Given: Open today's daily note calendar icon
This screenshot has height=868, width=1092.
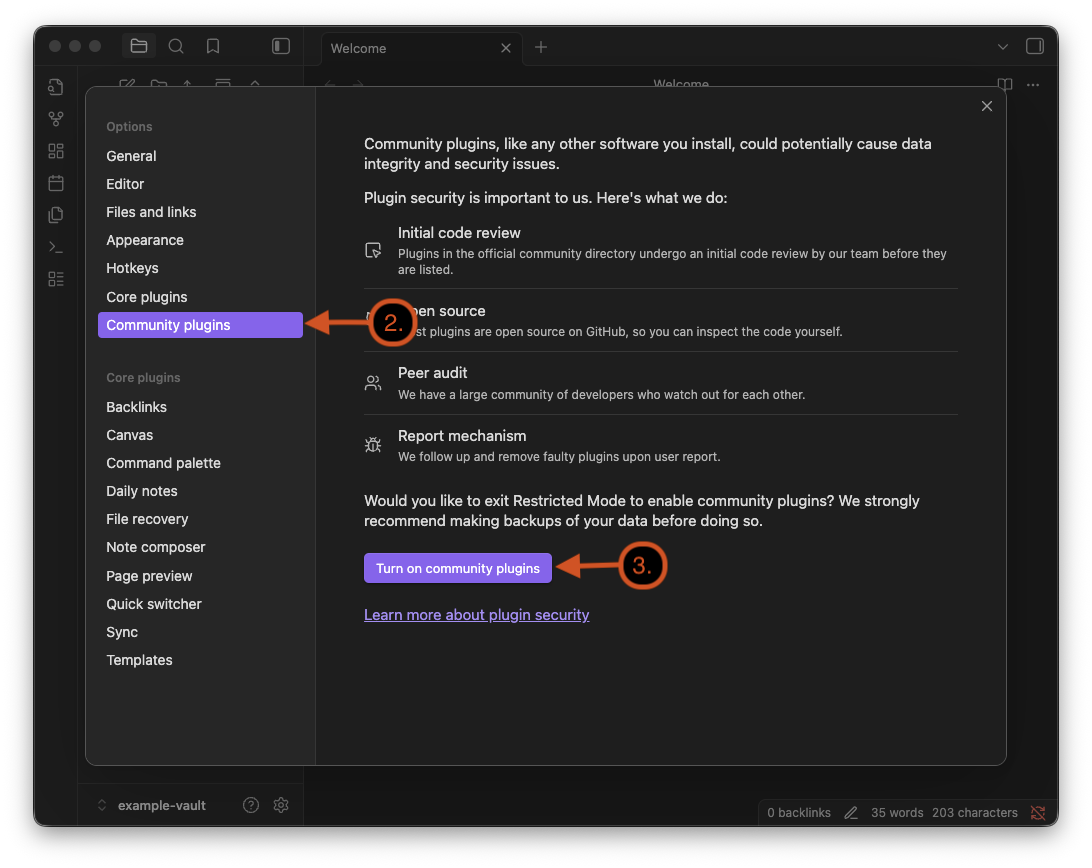Looking at the screenshot, I should [x=56, y=183].
